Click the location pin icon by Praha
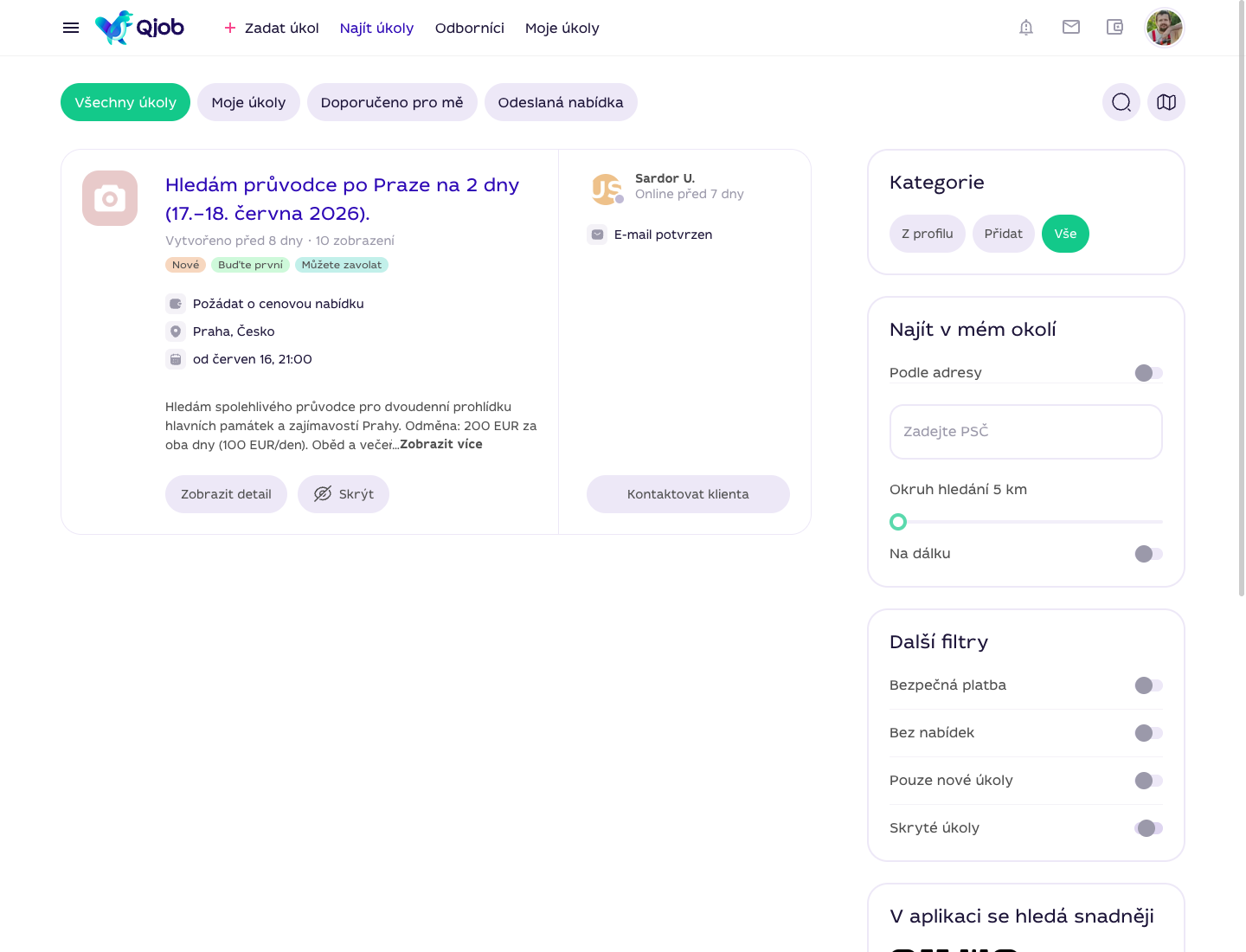Image resolution: width=1246 pixels, height=952 pixels. 176,331
